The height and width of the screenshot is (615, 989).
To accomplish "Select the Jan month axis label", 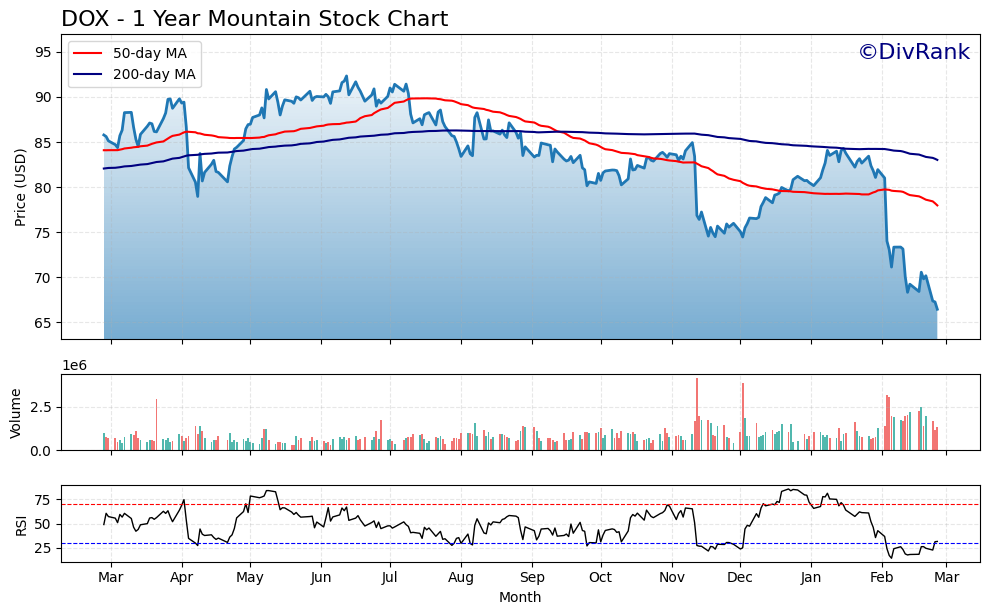I will click(x=809, y=578).
